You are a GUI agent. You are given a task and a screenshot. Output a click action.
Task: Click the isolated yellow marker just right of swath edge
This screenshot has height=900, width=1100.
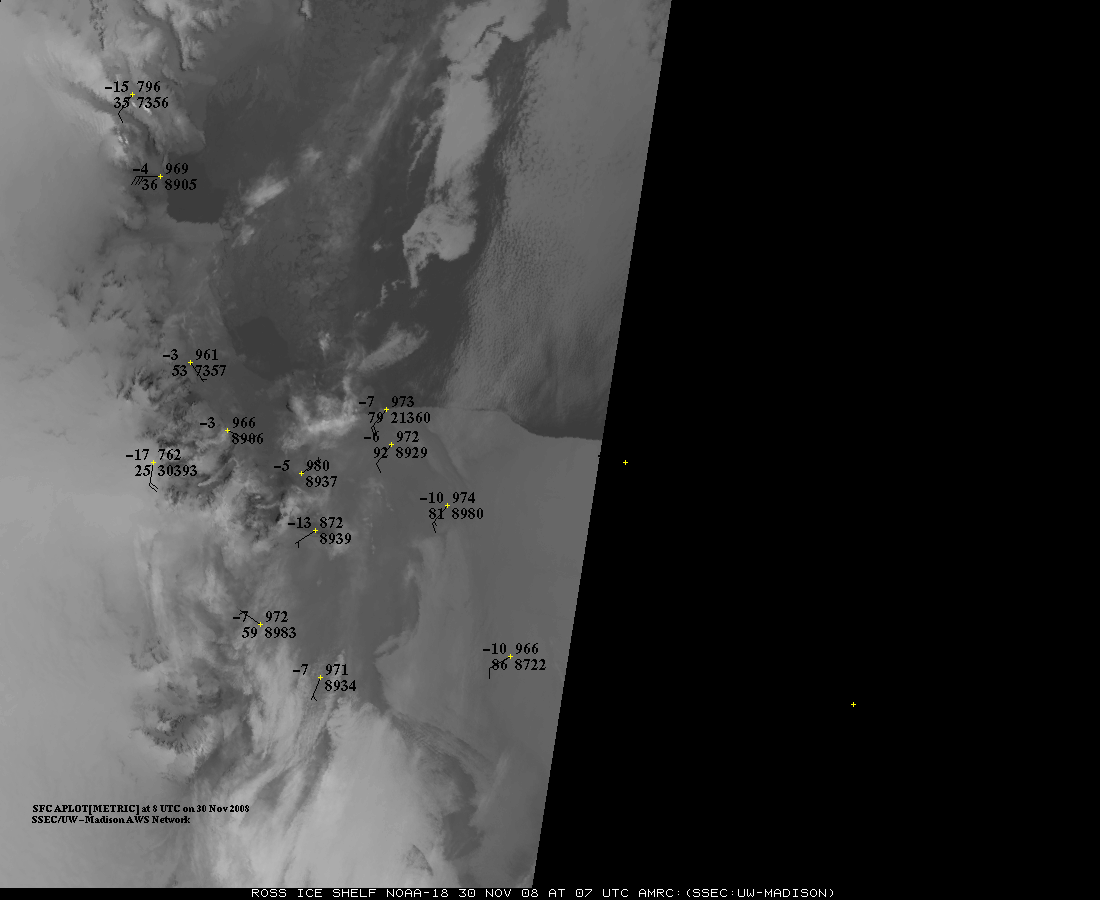pyautogui.click(x=625, y=463)
